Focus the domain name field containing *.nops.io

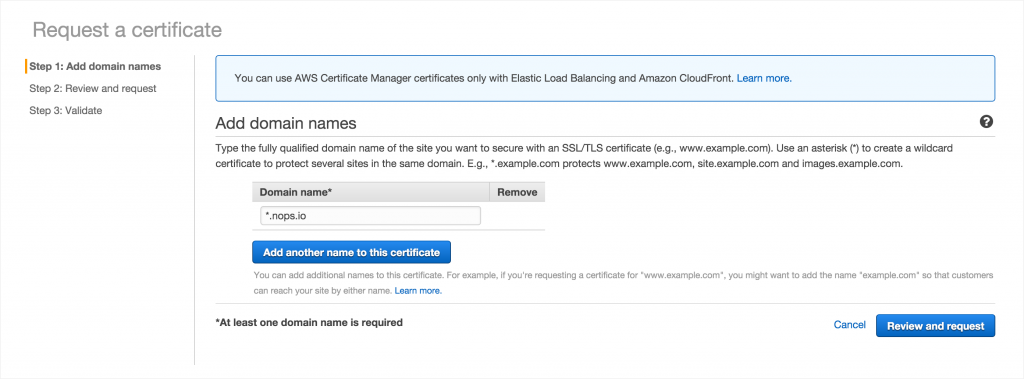370,216
